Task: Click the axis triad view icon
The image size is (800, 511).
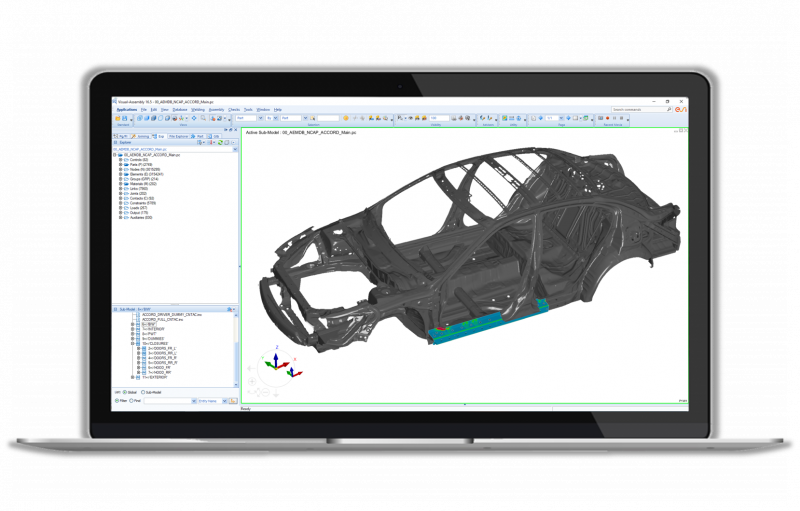Action: tap(181, 118)
